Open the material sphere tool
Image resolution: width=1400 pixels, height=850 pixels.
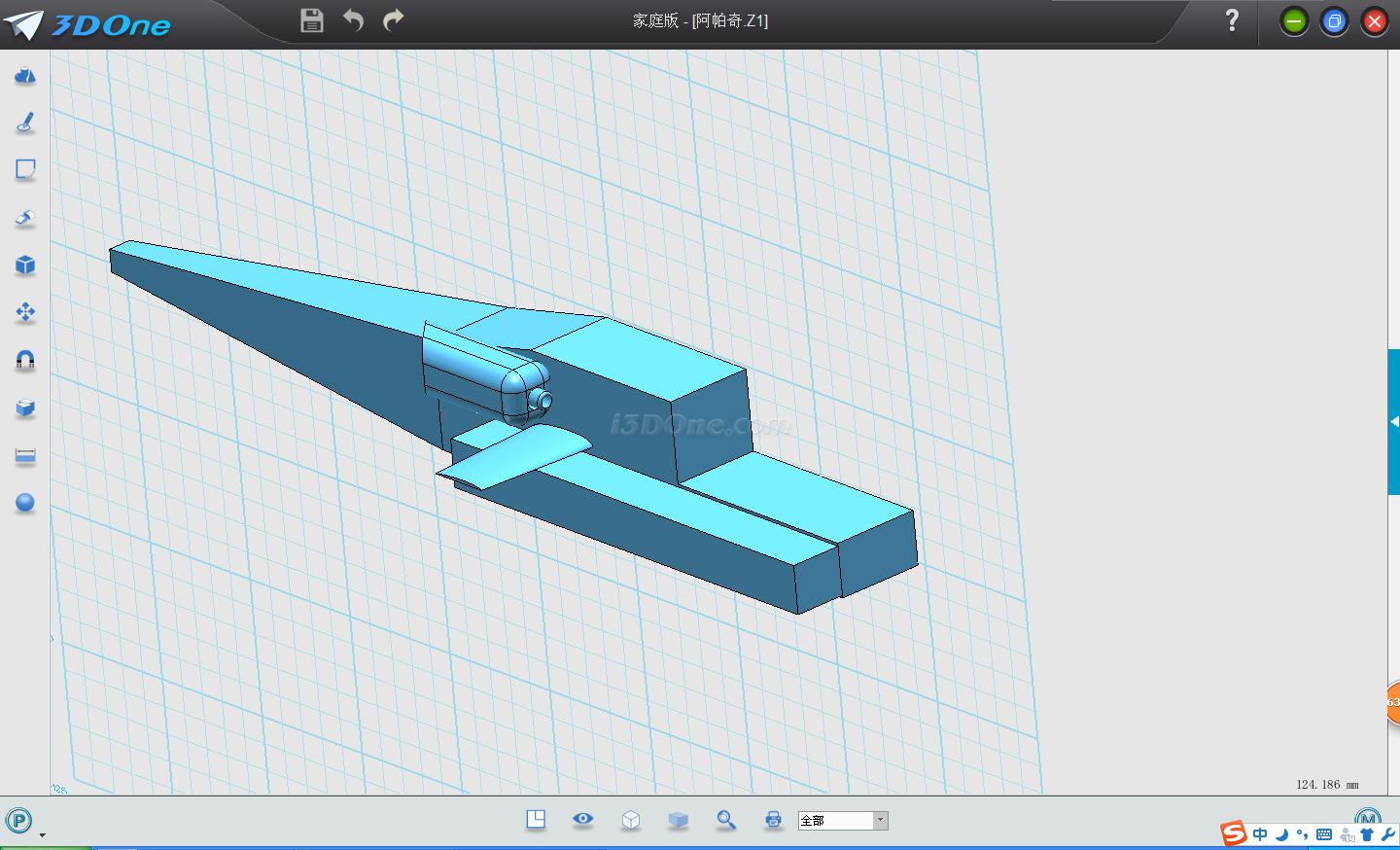[x=25, y=503]
